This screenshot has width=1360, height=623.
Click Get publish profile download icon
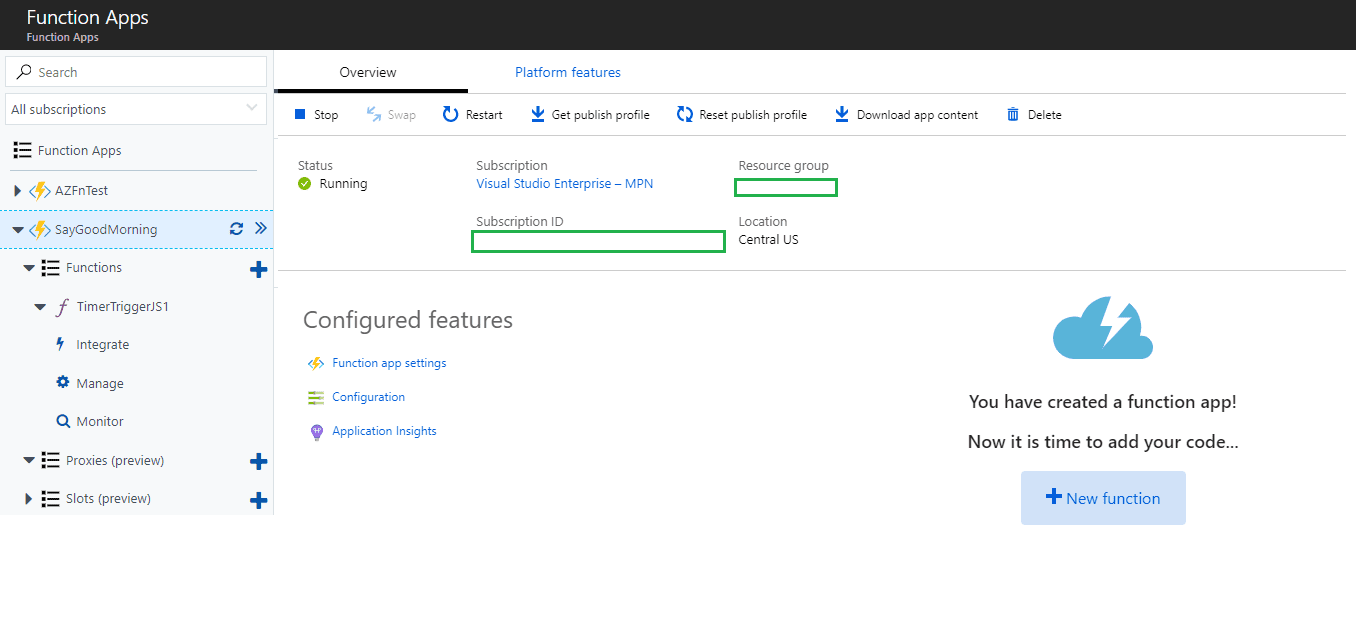[538, 115]
